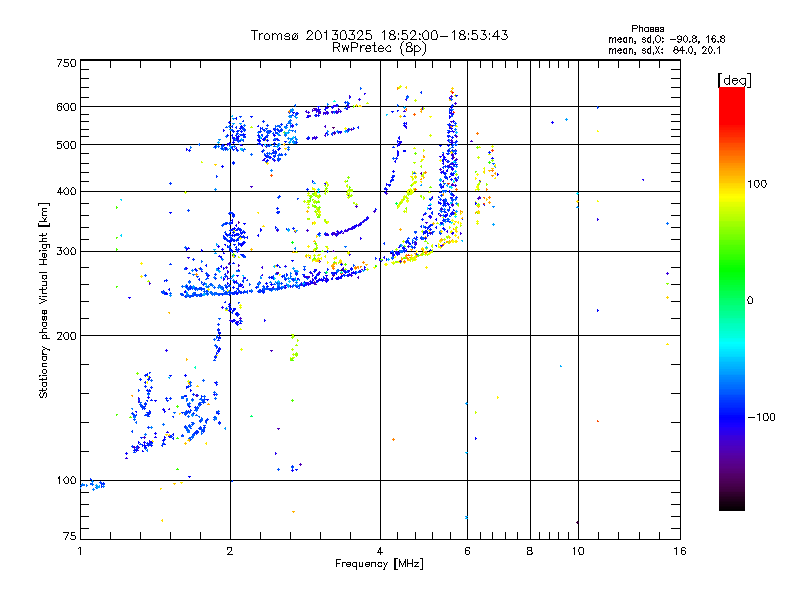The width and height of the screenshot is (800, 600).
Task: Click the 'Phases' header label
Action: pyautogui.click(x=647, y=29)
